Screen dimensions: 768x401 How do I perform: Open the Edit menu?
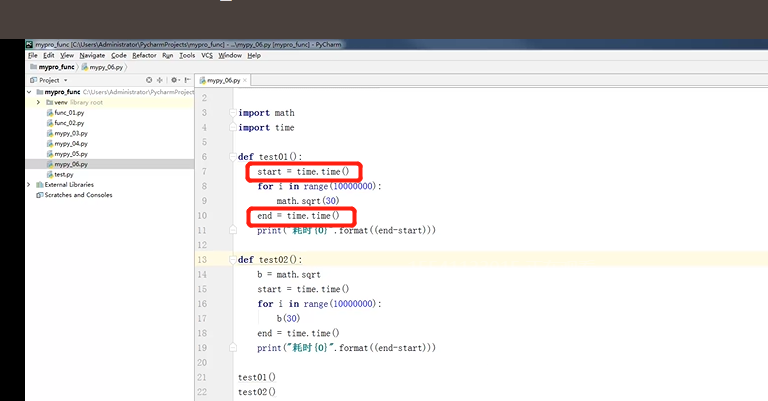(48, 56)
